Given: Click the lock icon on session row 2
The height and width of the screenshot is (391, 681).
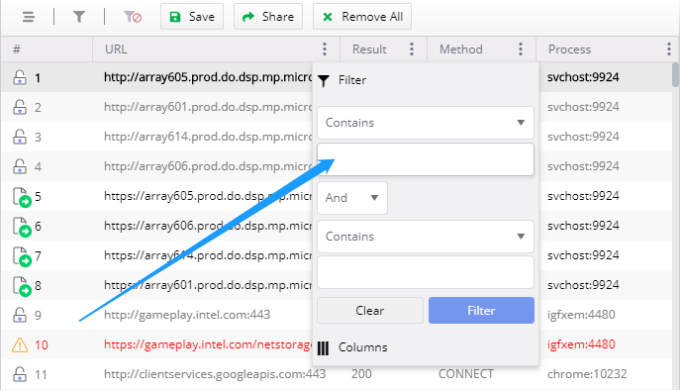Looking at the screenshot, I should coord(20,106).
